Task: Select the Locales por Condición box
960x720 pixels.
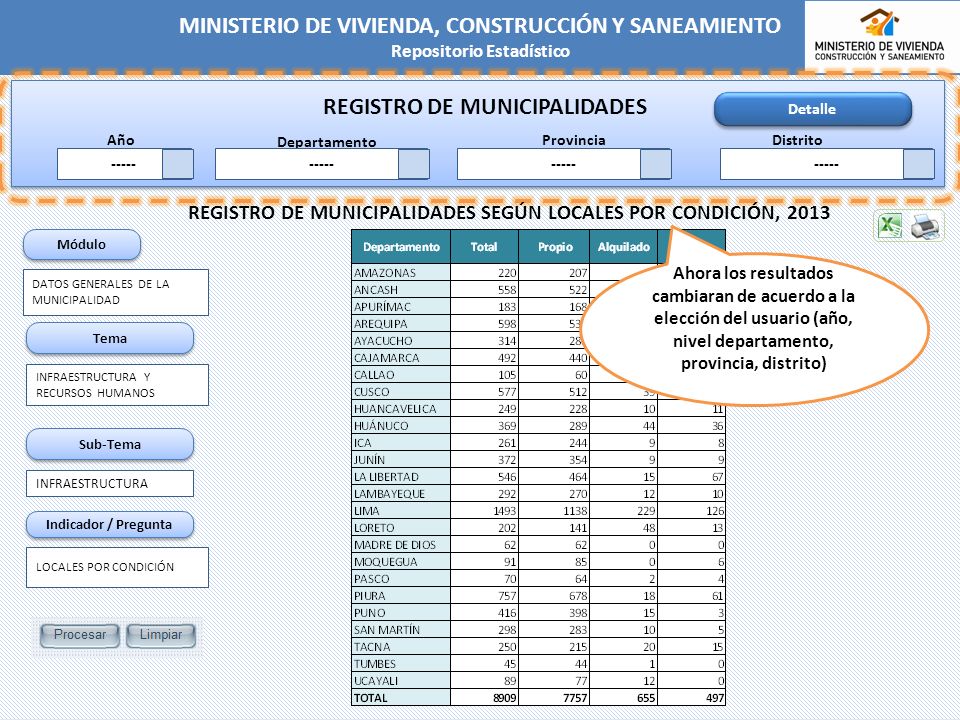Action: pyautogui.click(x=118, y=568)
